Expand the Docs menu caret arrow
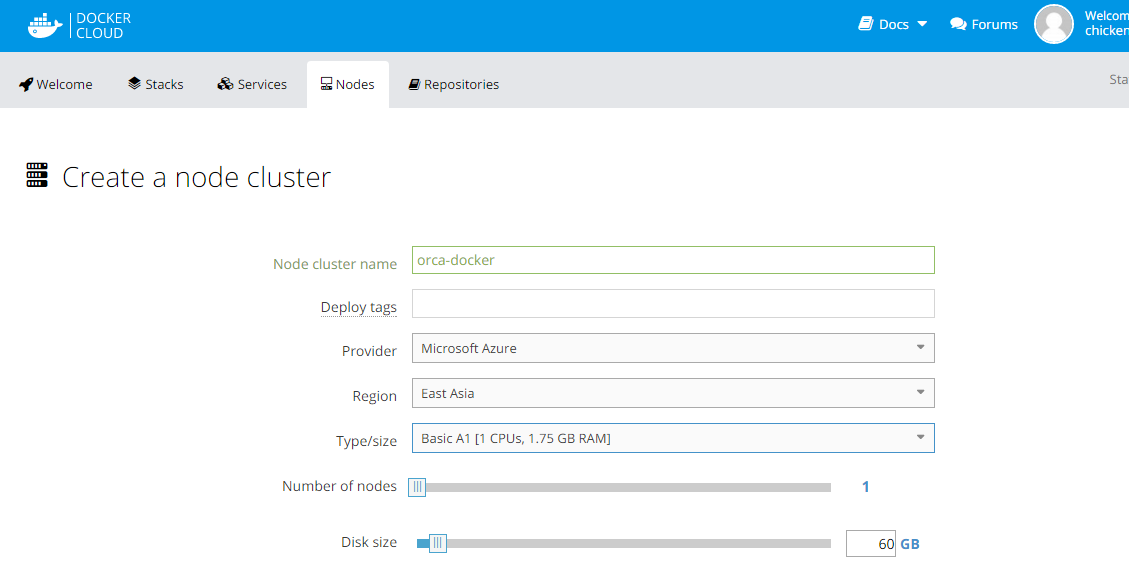Image resolution: width=1129 pixels, height=580 pixels. pyautogui.click(x=922, y=24)
